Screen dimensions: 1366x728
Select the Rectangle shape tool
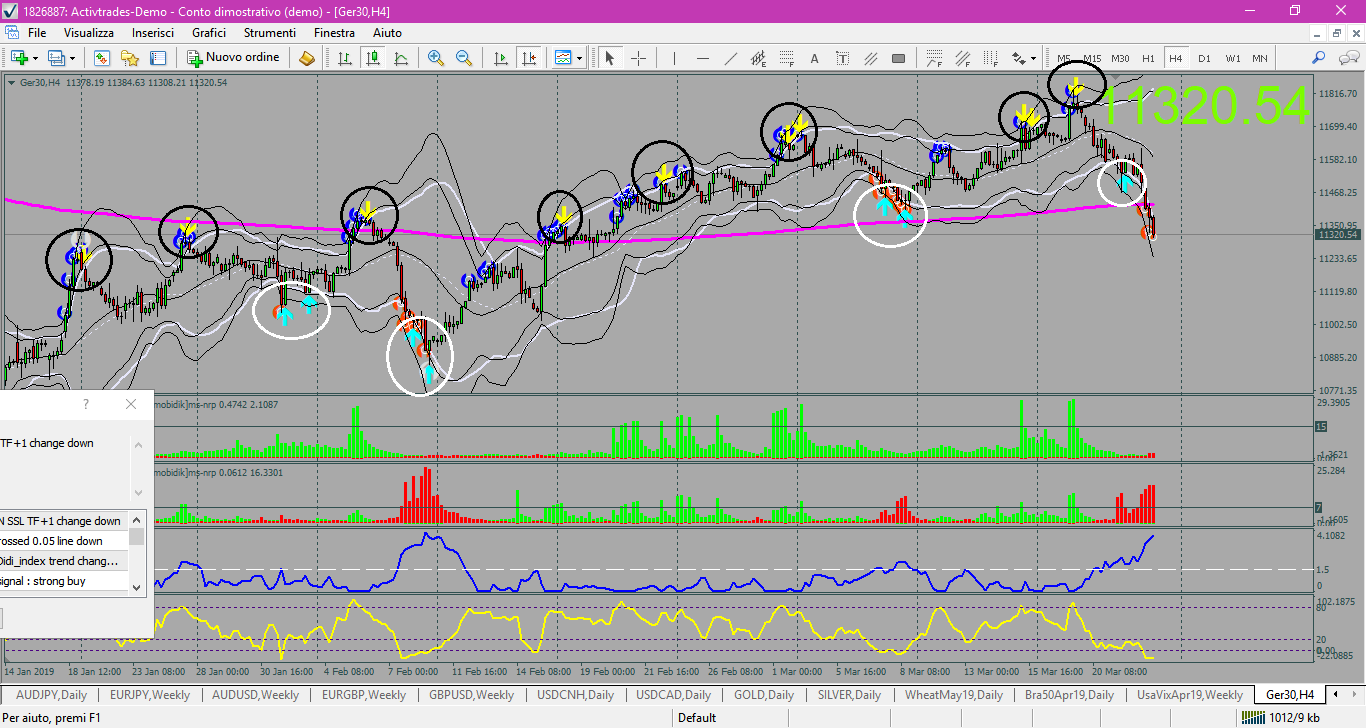point(899,58)
